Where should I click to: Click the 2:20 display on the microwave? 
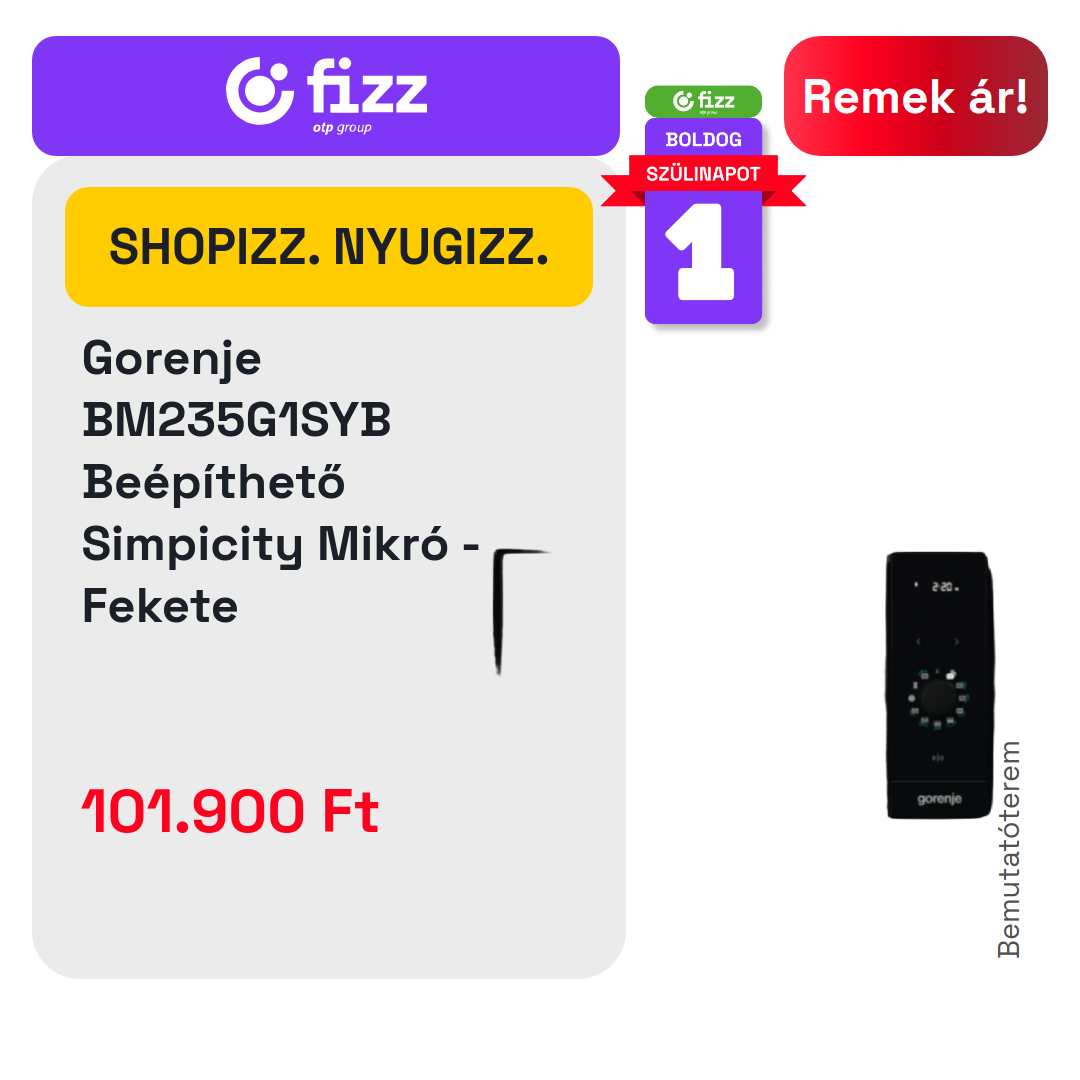942,587
